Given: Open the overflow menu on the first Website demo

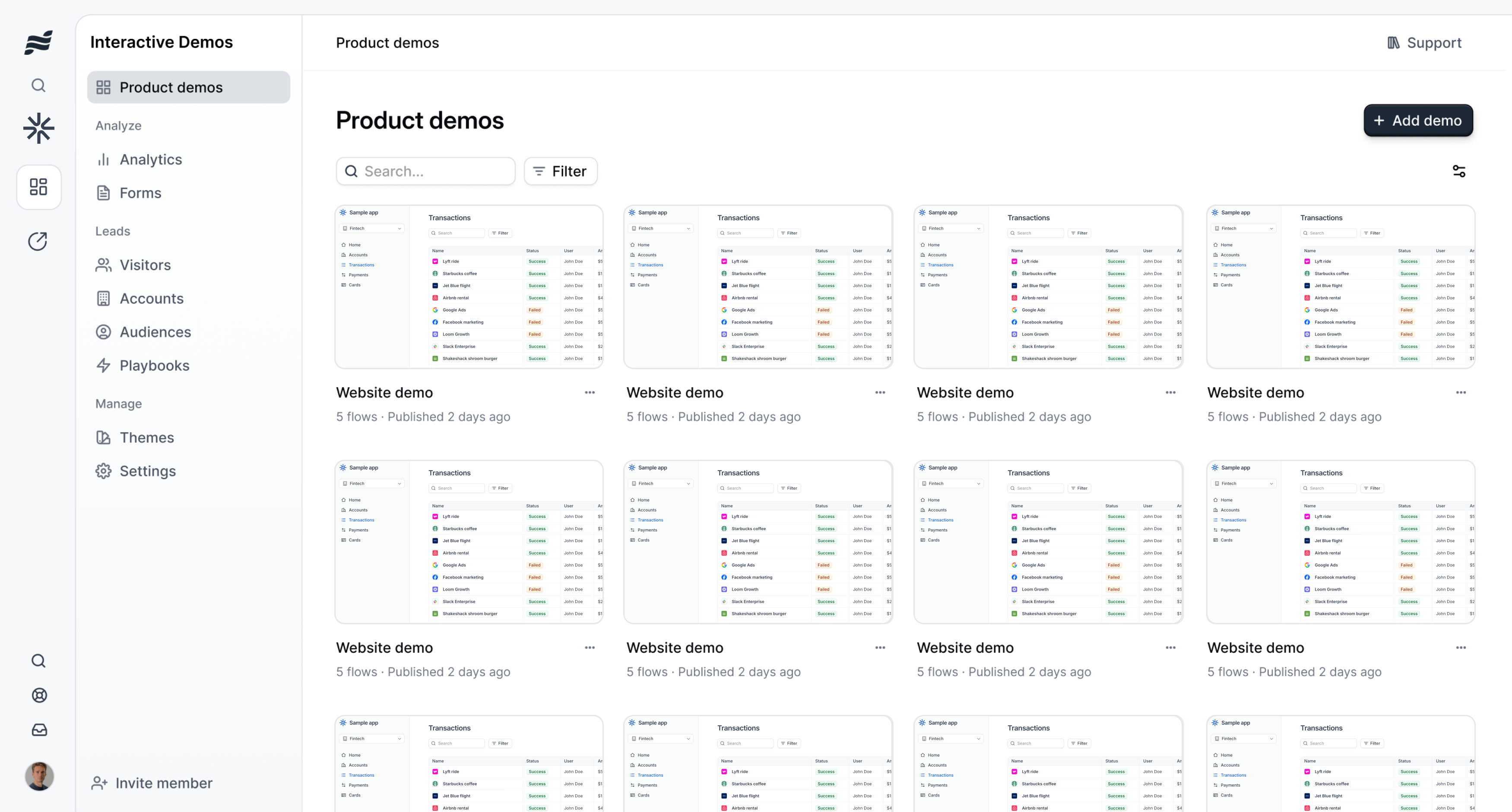Looking at the screenshot, I should click(590, 392).
